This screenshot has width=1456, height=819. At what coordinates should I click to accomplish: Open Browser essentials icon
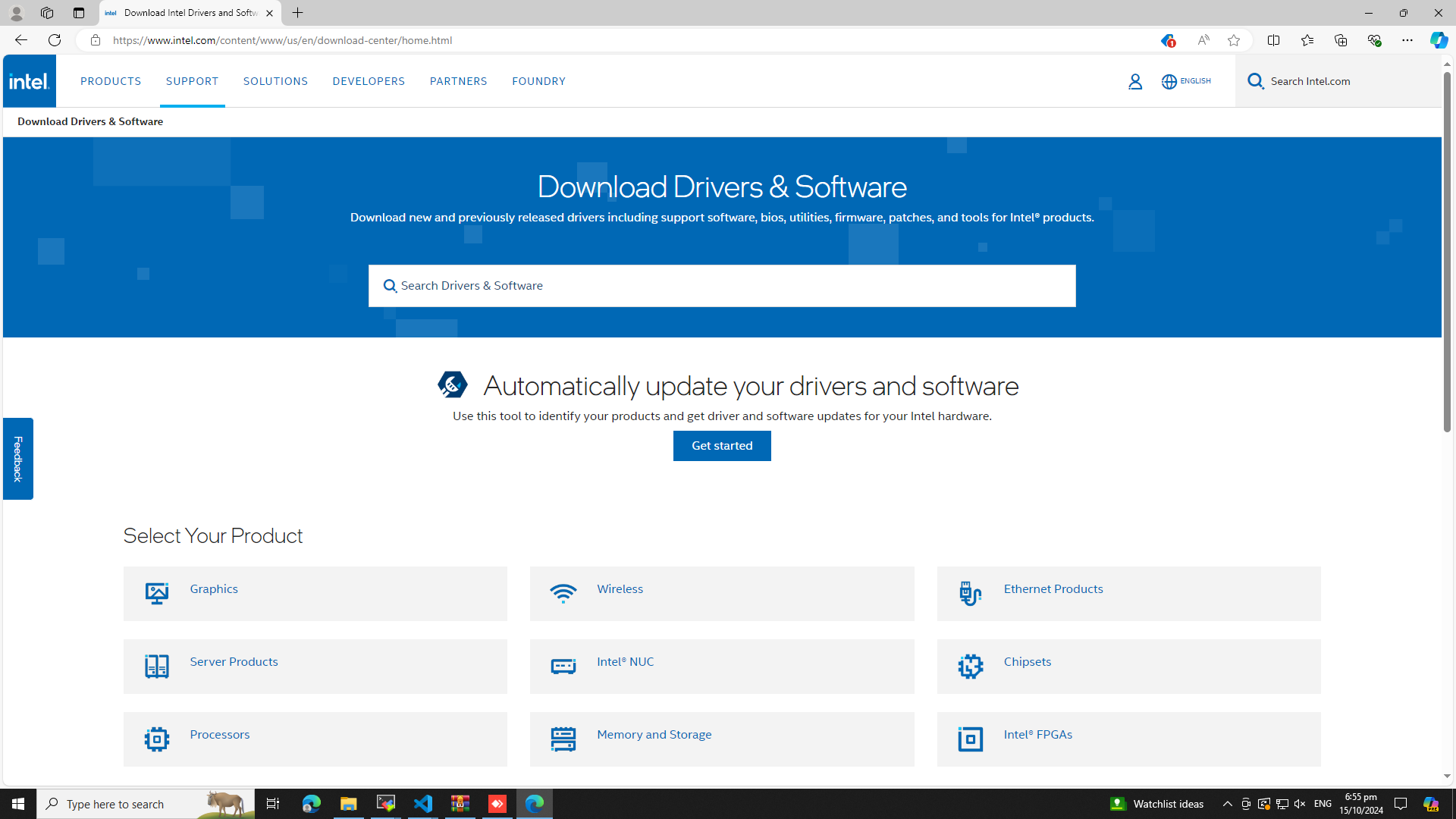[1373, 40]
